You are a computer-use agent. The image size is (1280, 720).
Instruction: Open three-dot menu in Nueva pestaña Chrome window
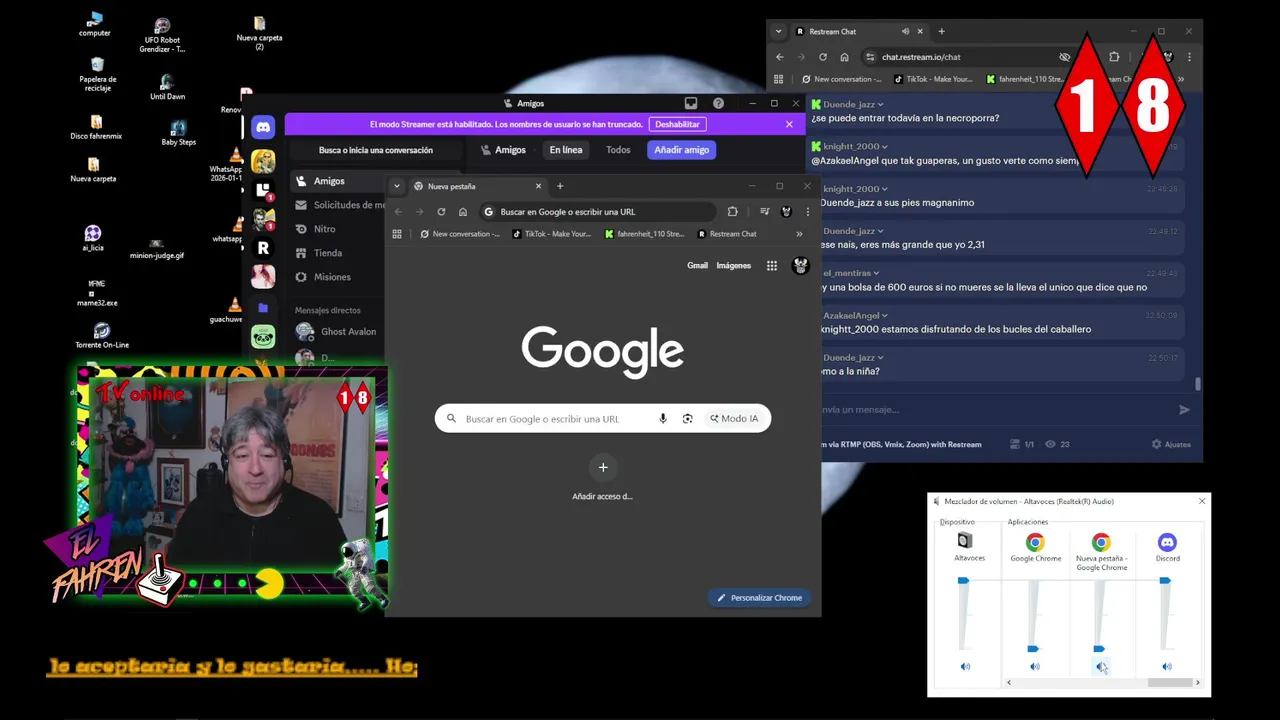tap(808, 212)
